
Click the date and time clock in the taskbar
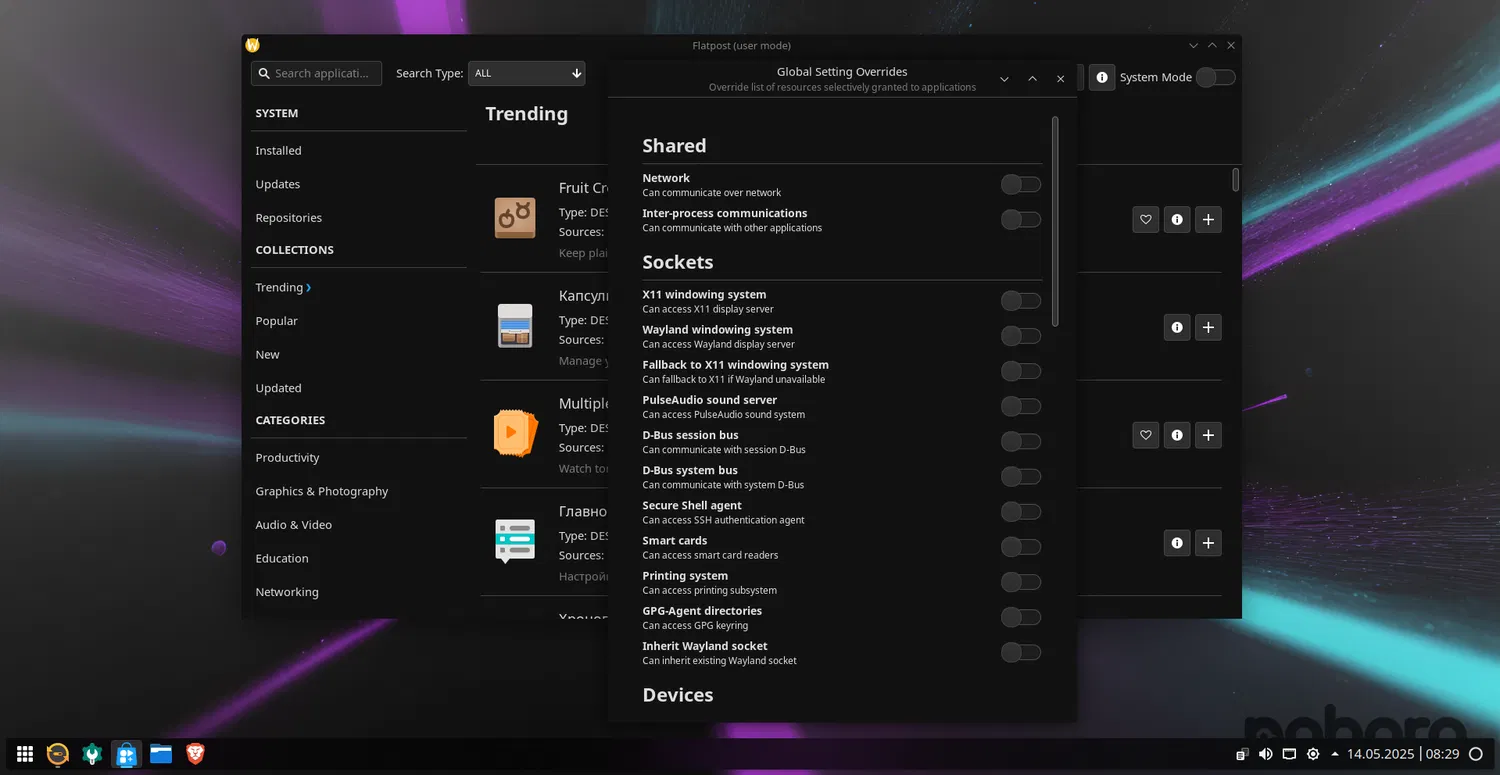coord(1403,754)
